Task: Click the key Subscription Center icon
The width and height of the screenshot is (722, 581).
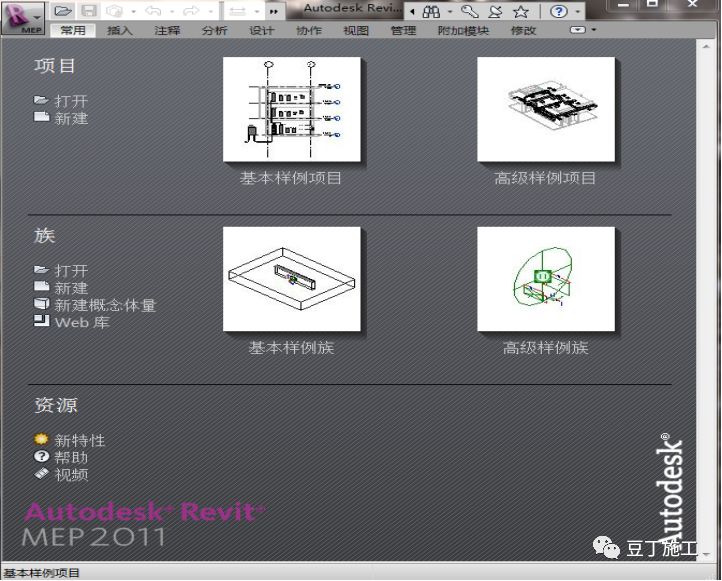Action: tap(470, 12)
